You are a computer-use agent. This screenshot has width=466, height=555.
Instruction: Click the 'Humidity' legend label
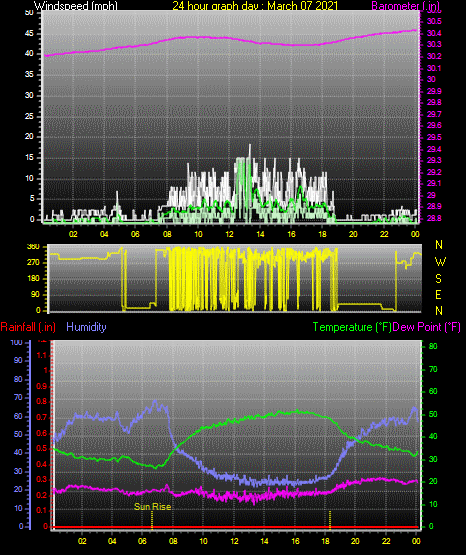(86, 327)
